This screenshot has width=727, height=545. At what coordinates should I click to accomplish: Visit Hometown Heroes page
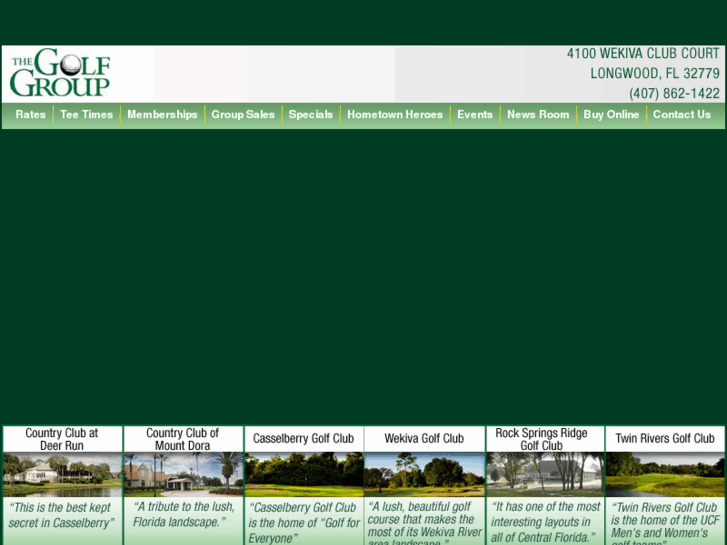395,115
